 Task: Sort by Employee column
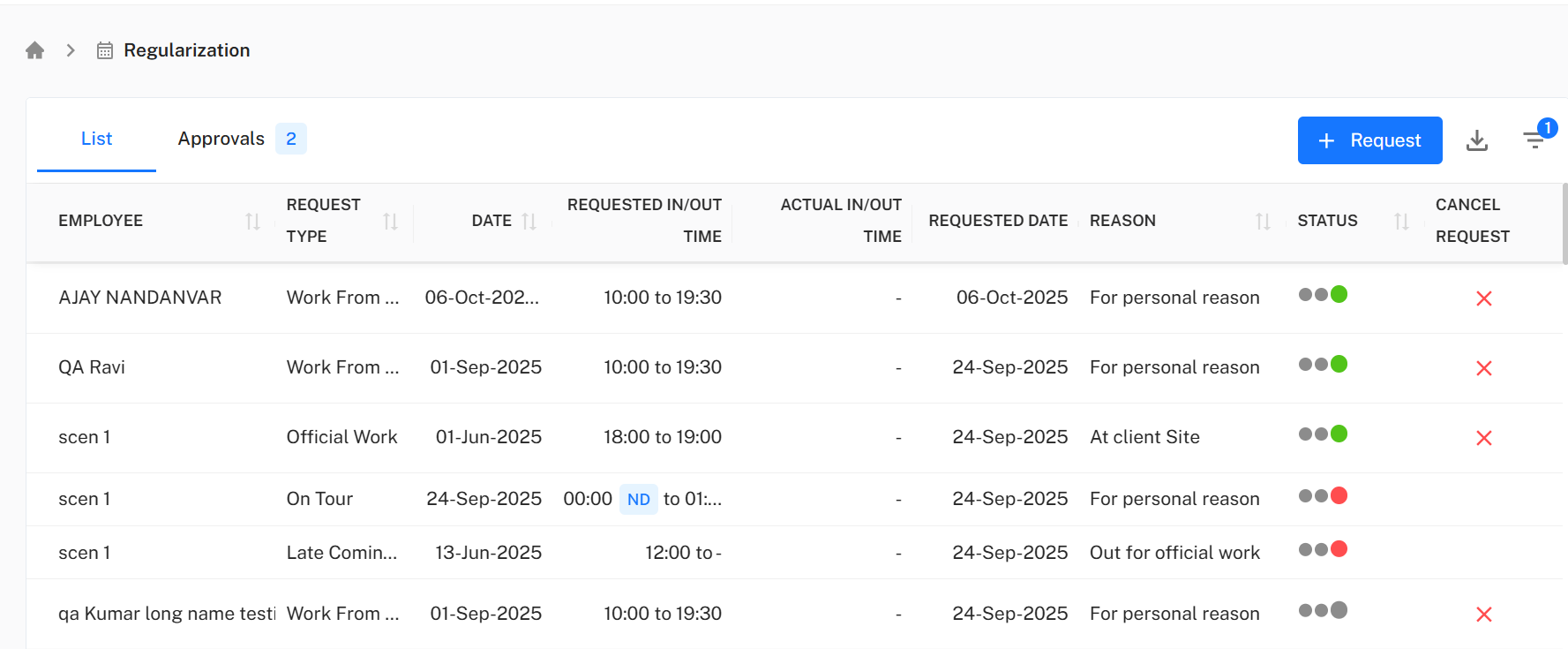click(252, 222)
